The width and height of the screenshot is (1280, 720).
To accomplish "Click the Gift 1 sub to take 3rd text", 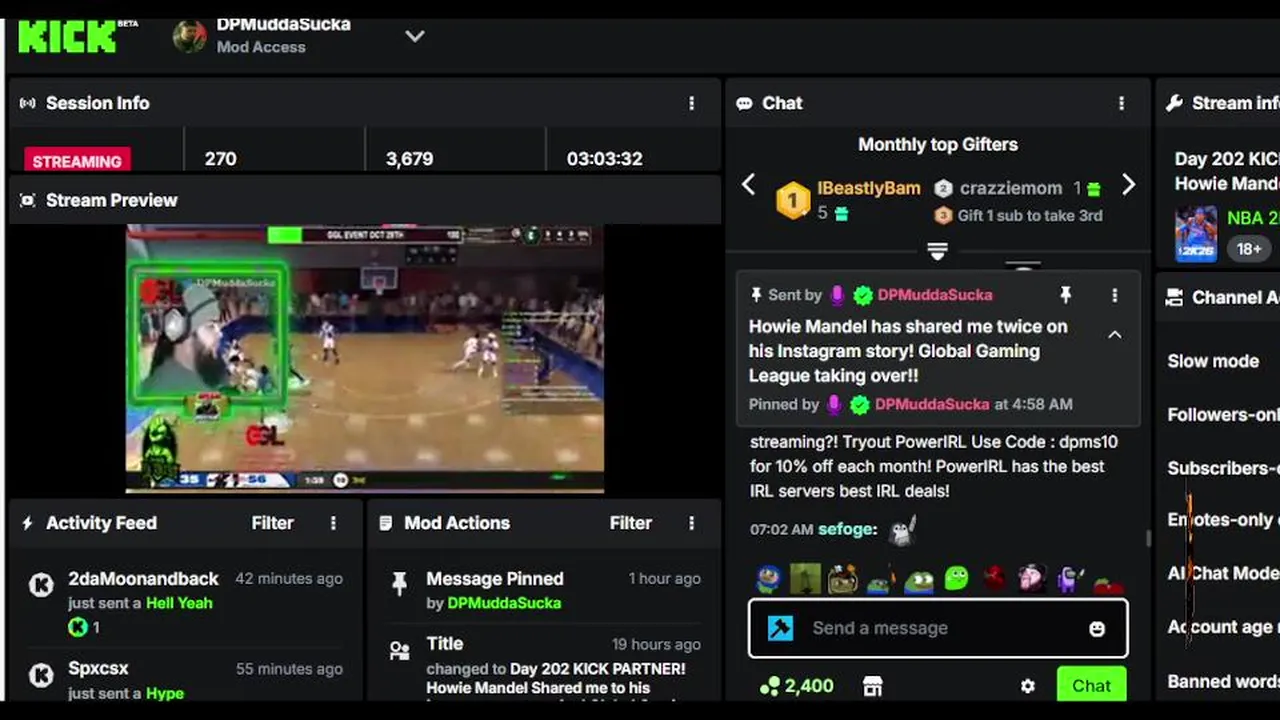I will 1030,215.
